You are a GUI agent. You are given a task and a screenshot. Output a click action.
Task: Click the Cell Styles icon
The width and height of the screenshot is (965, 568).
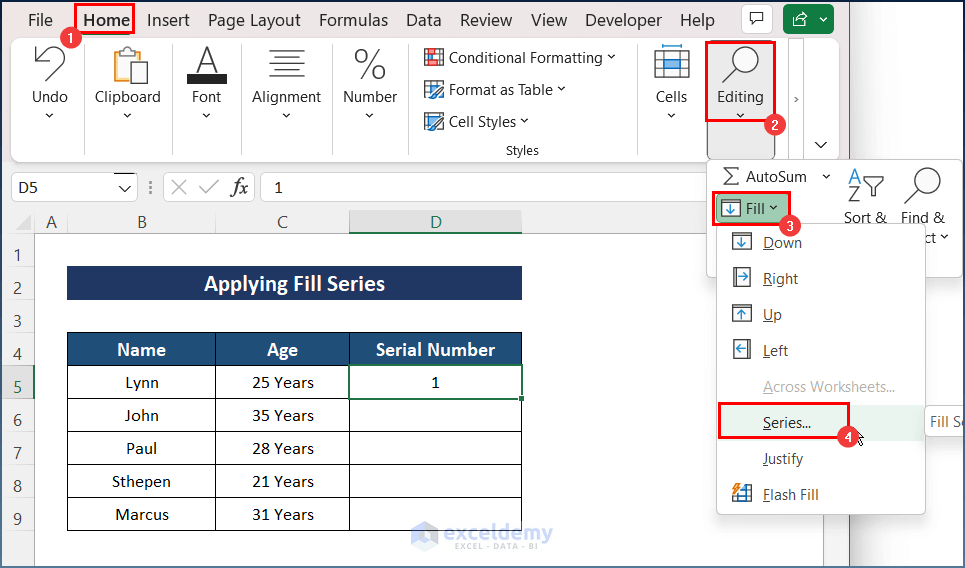434,121
